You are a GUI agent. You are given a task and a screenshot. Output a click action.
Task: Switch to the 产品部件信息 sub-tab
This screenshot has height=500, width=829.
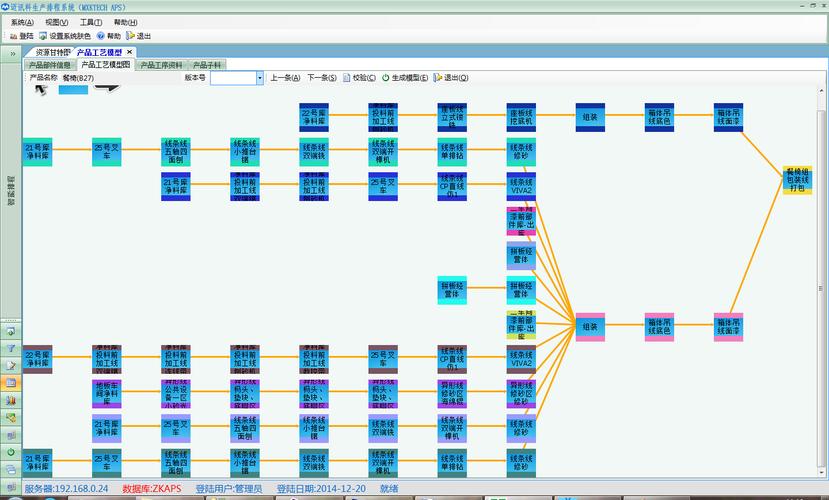coord(50,65)
